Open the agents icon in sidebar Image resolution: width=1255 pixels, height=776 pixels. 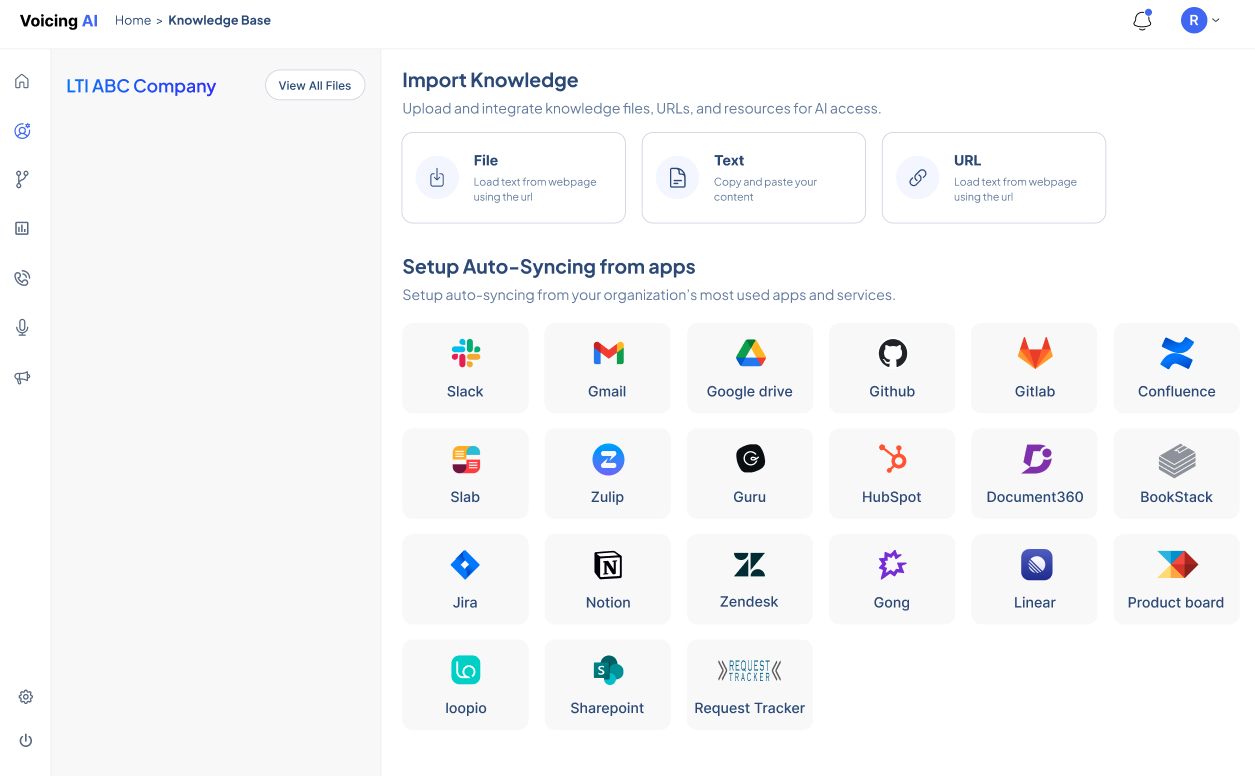coord(22,130)
